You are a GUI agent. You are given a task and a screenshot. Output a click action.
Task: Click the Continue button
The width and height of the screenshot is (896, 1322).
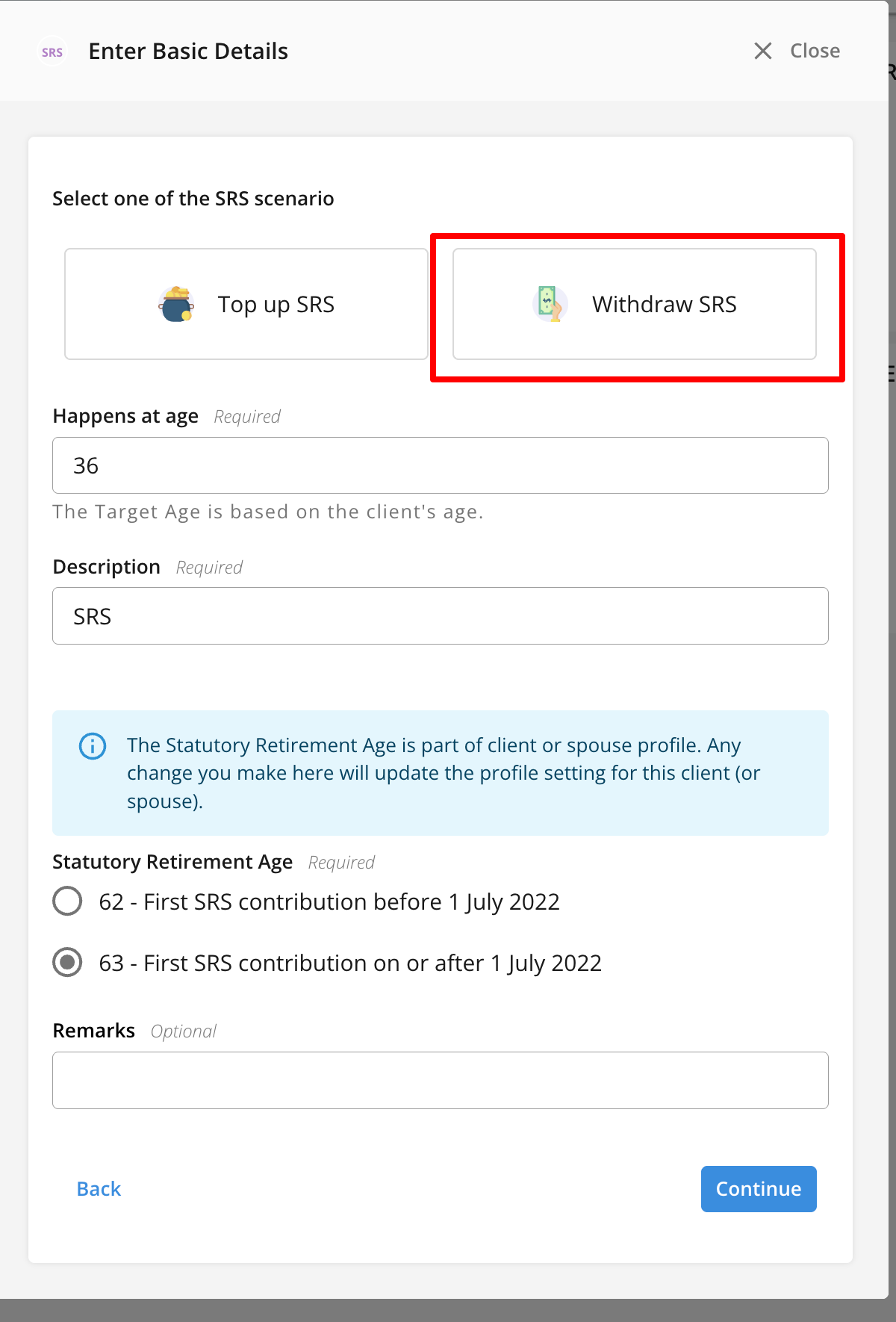coord(759,1189)
